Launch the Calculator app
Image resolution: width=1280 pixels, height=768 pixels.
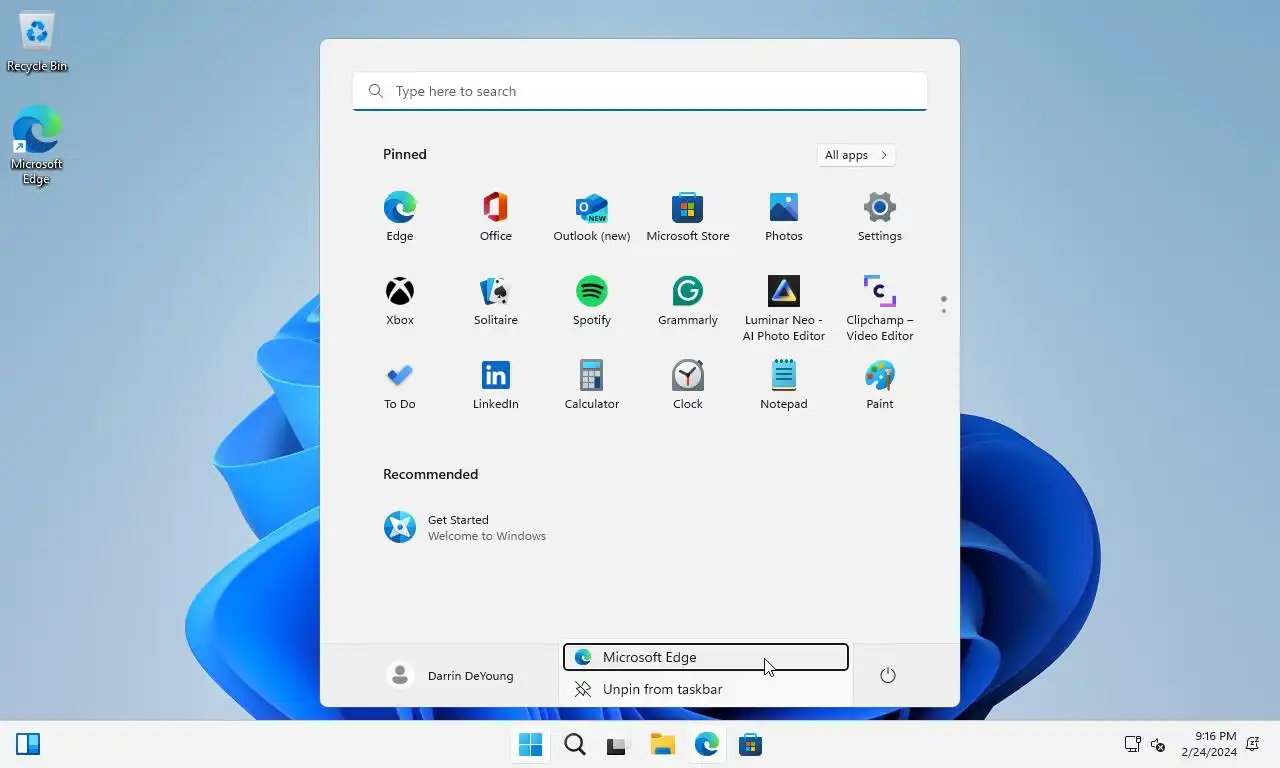pos(592,385)
